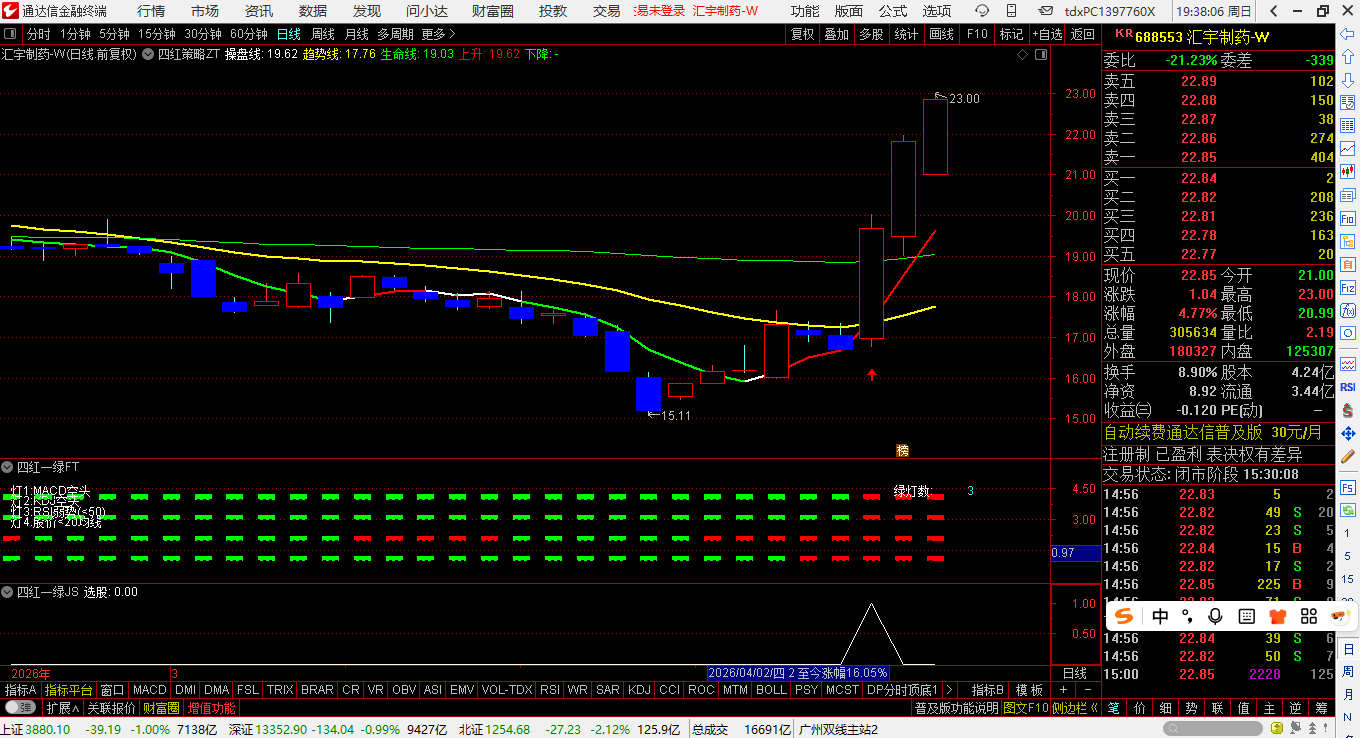Click 返回 return button
Screen dimensions: 1360x738
click(1083, 34)
